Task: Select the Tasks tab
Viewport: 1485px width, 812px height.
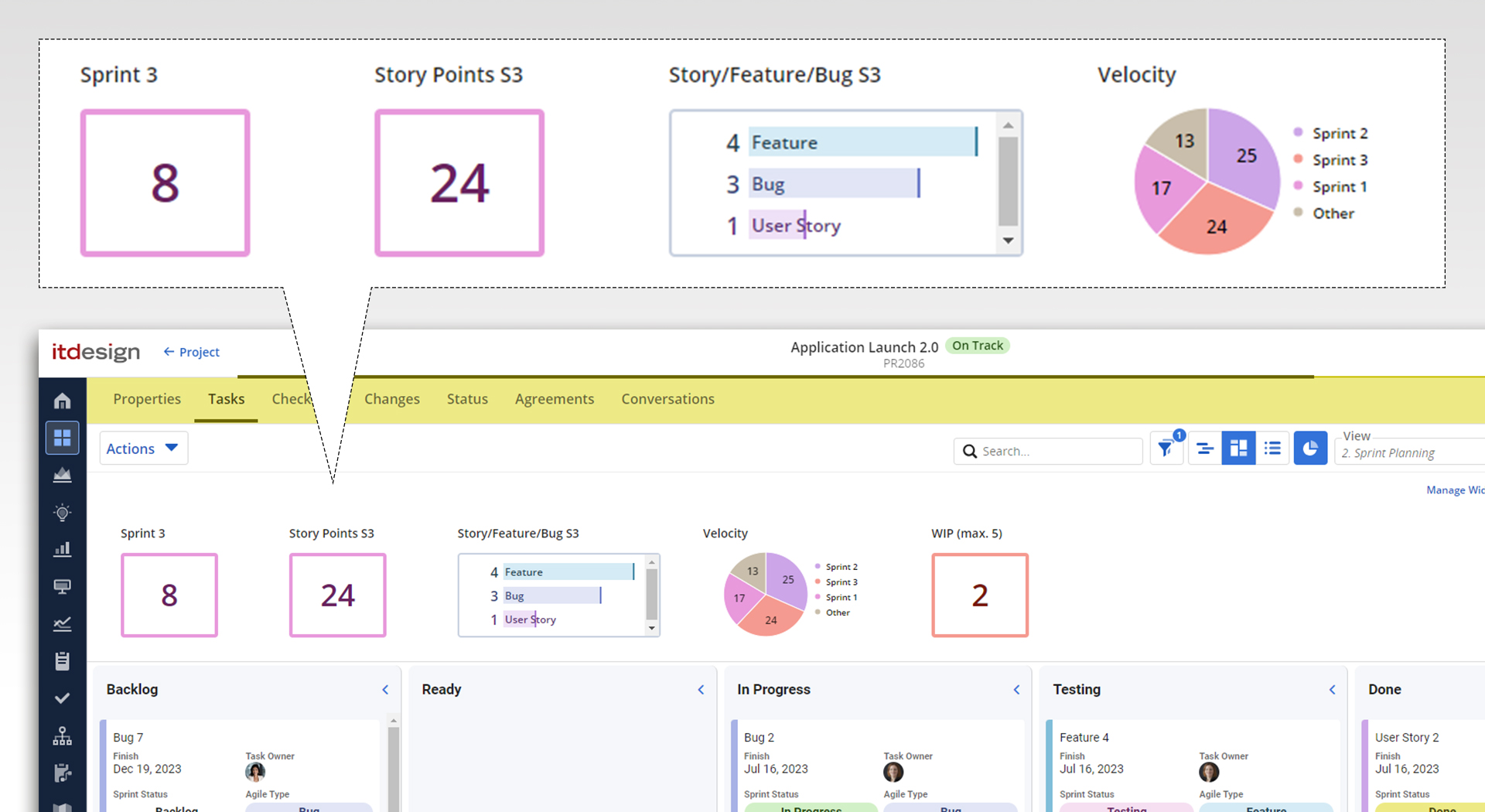Action: (226, 399)
